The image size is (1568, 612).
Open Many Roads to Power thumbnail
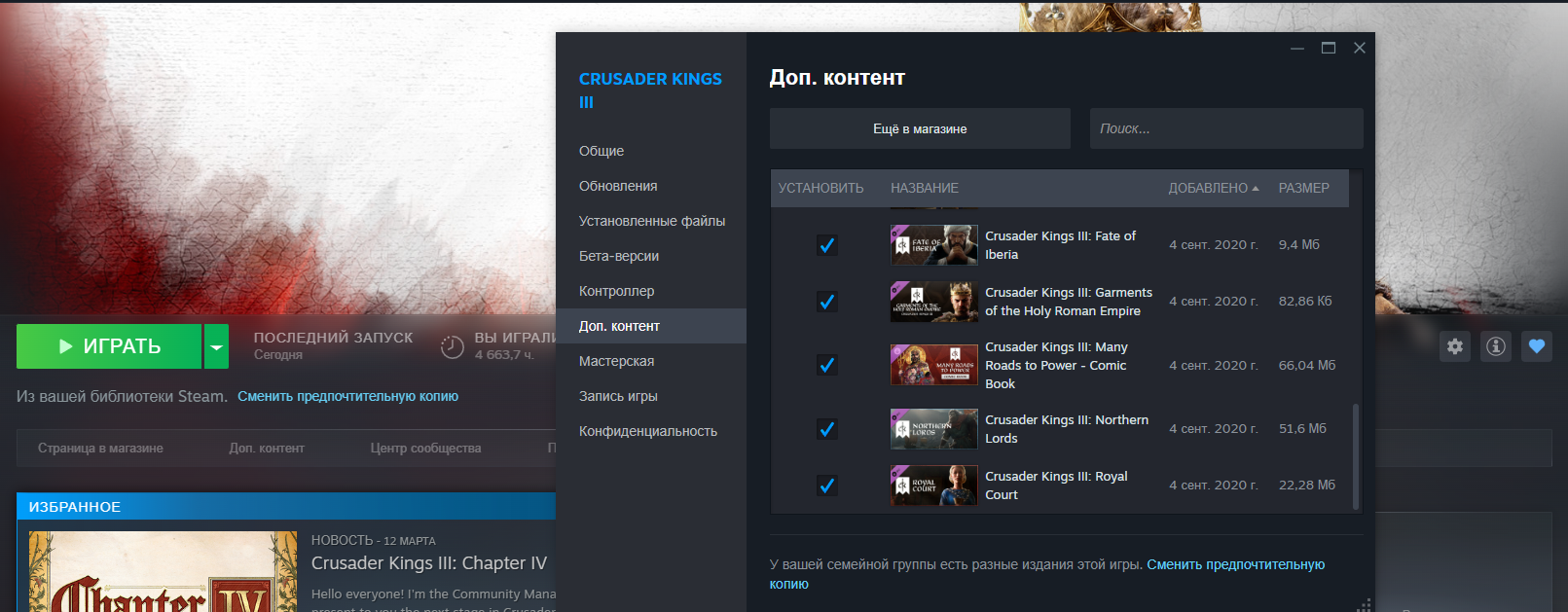tap(934, 365)
